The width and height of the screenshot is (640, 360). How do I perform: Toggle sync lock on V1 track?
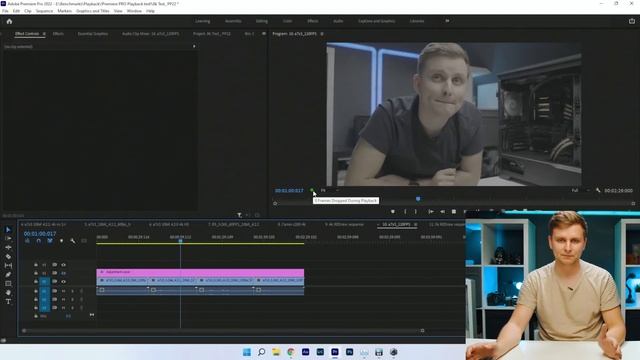click(54, 281)
